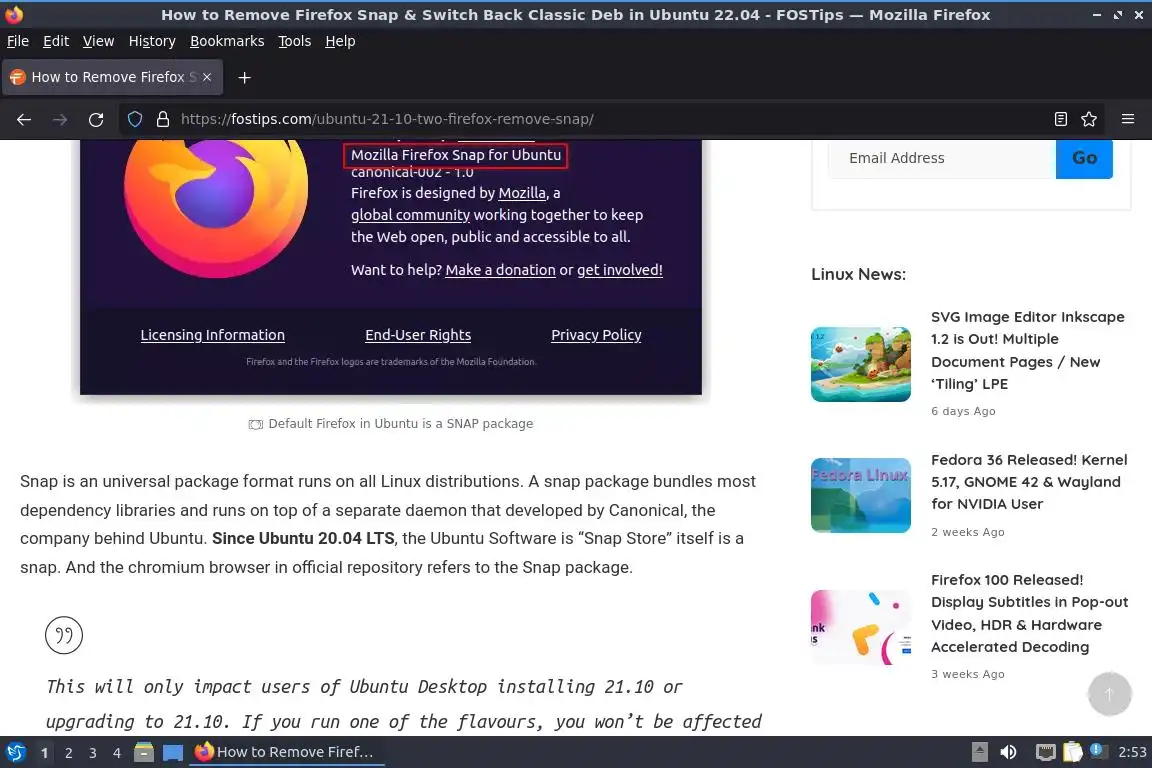Screen dimensions: 1152x768
Task: View site security via padlock icon
Action: (163, 119)
